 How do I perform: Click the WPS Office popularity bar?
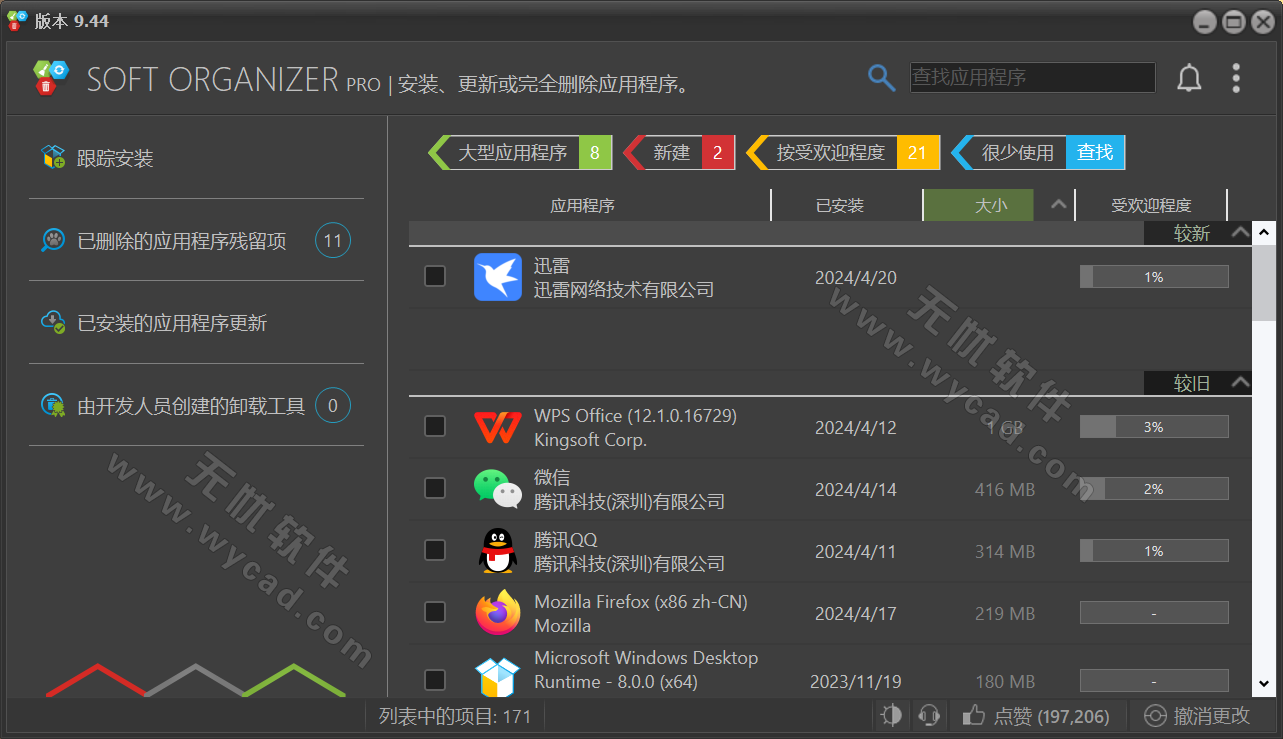[x=1154, y=426]
